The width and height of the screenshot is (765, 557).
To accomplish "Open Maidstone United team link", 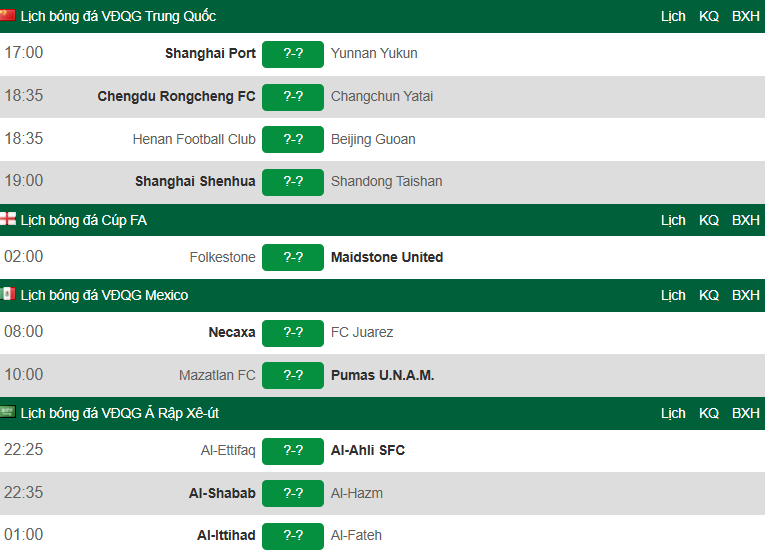I will tap(387, 257).
